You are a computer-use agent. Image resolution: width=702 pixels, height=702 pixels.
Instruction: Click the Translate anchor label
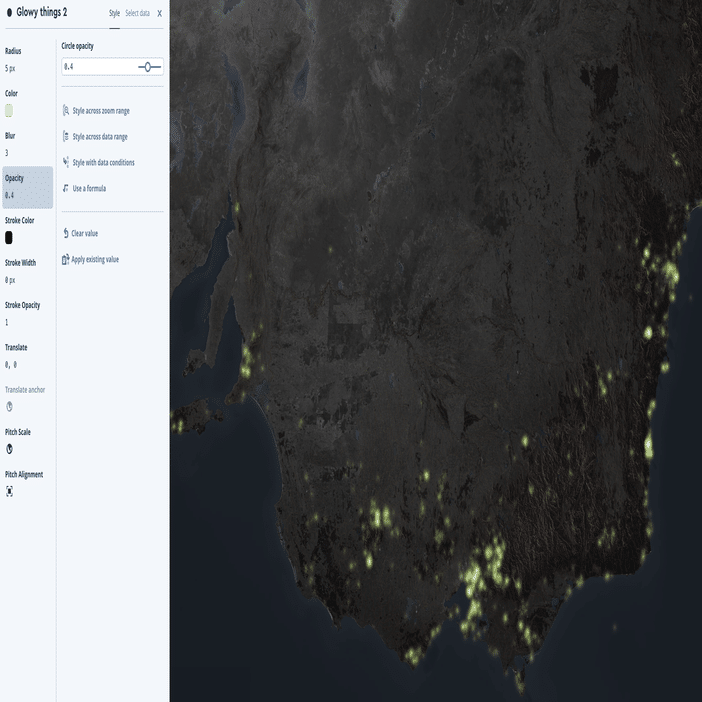[x=25, y=390]
